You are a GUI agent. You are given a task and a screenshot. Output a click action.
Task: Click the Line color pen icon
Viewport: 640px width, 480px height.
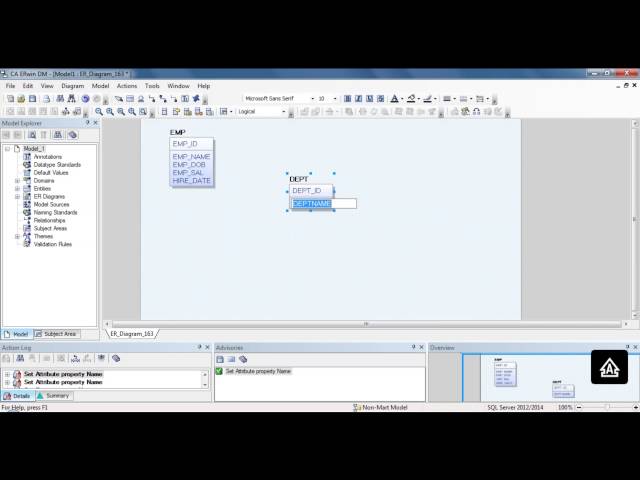click(x=427, y=99)
